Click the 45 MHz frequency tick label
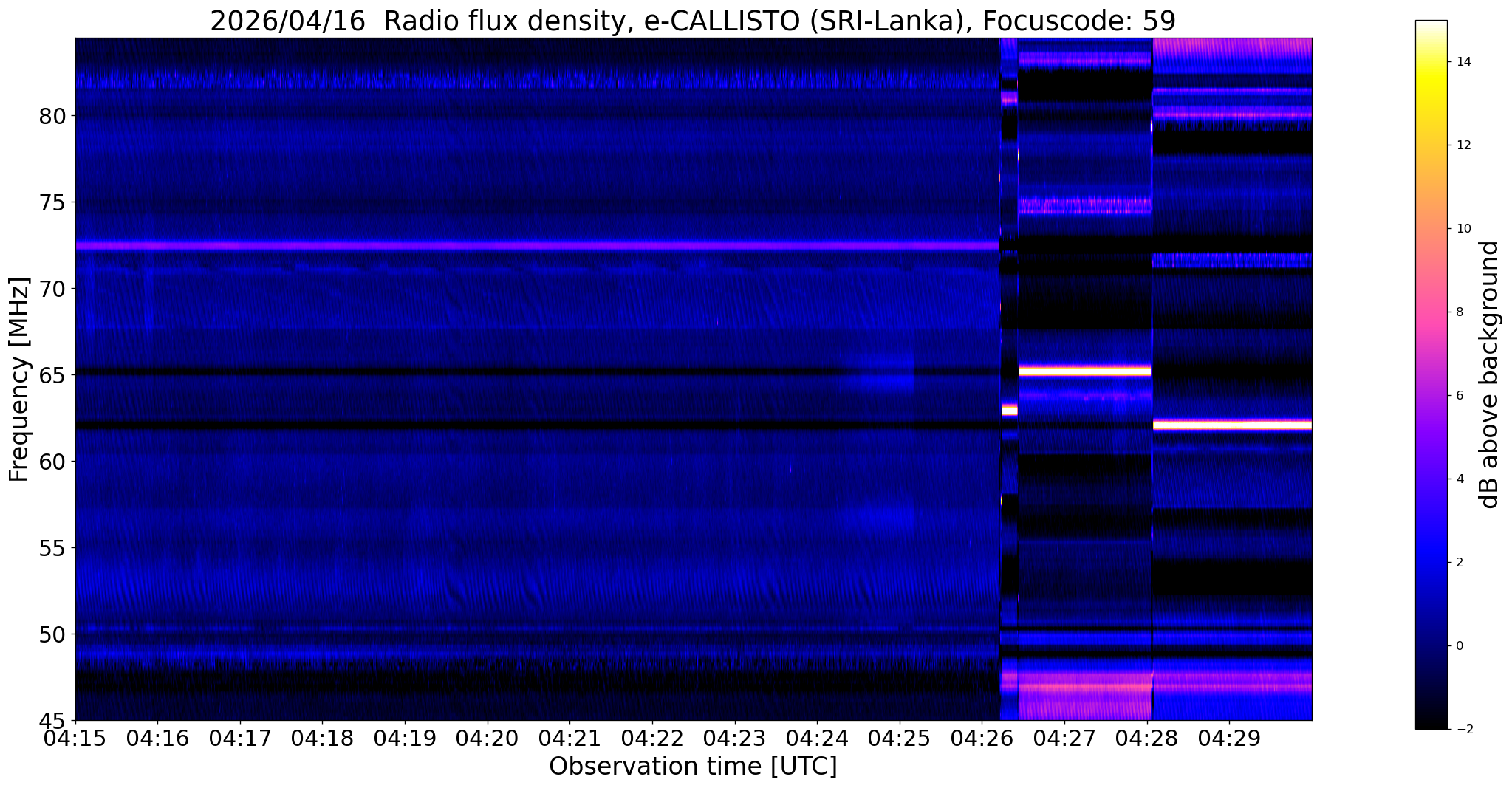This screenshot has width=1512, height=788. tap(53, 721)
